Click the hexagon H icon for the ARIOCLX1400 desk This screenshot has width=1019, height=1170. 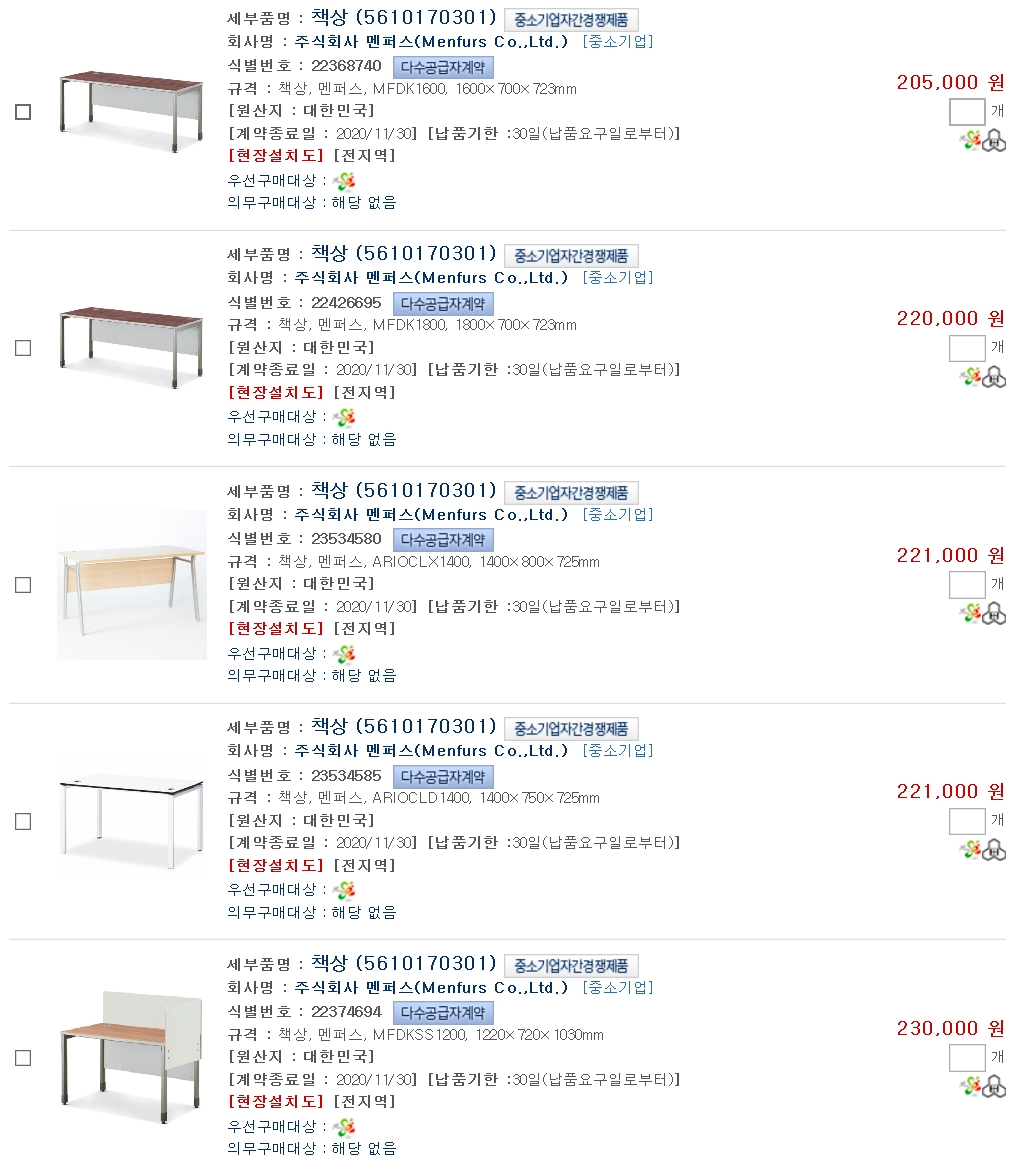(x=994, y=613)
